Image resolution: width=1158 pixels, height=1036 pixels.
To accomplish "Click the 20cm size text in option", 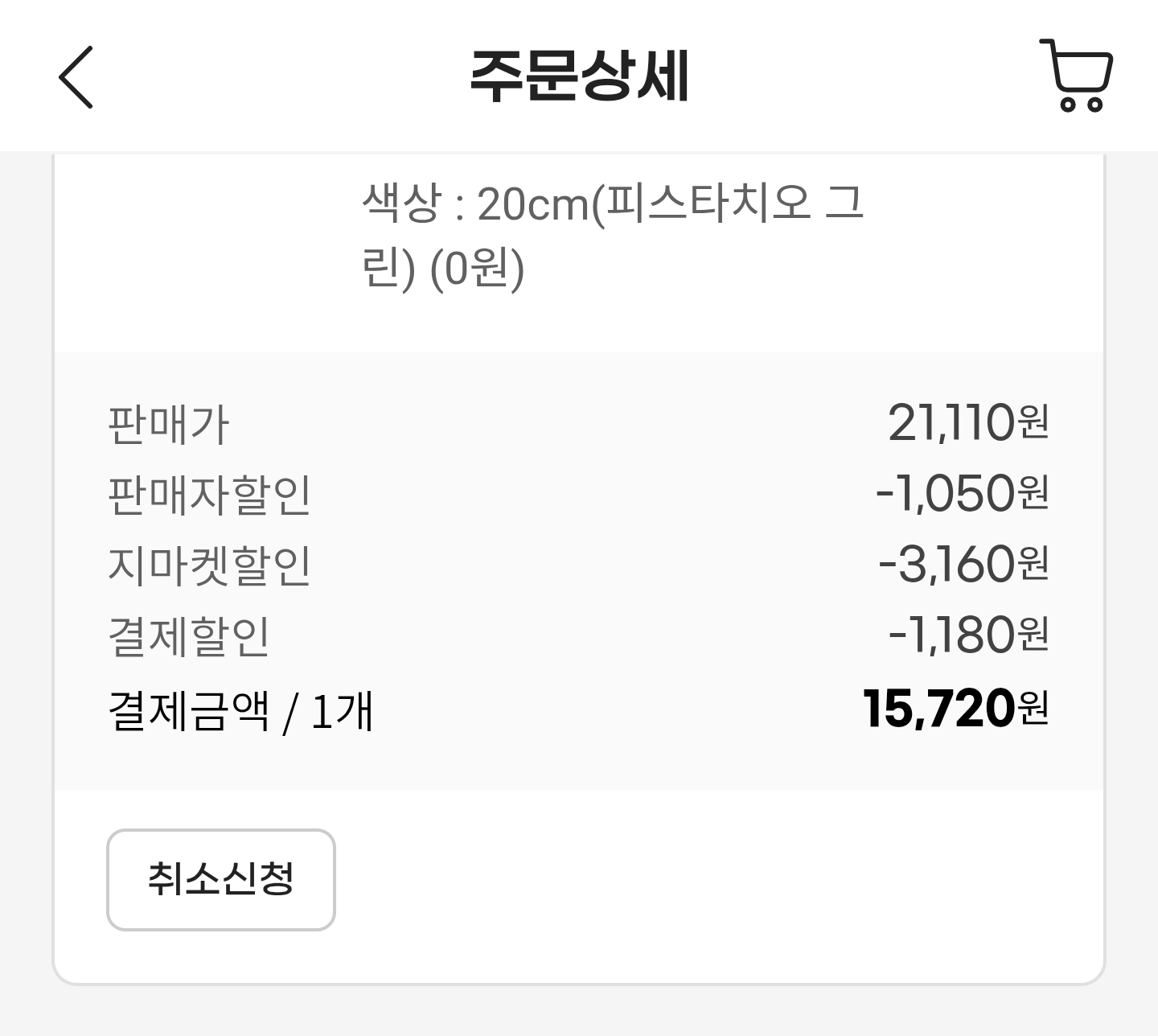I will (x=533, y=204).
